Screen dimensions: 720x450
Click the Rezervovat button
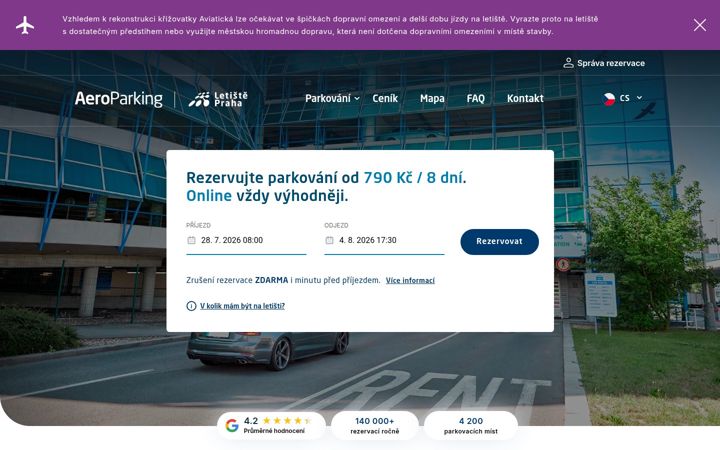point(499,242)
